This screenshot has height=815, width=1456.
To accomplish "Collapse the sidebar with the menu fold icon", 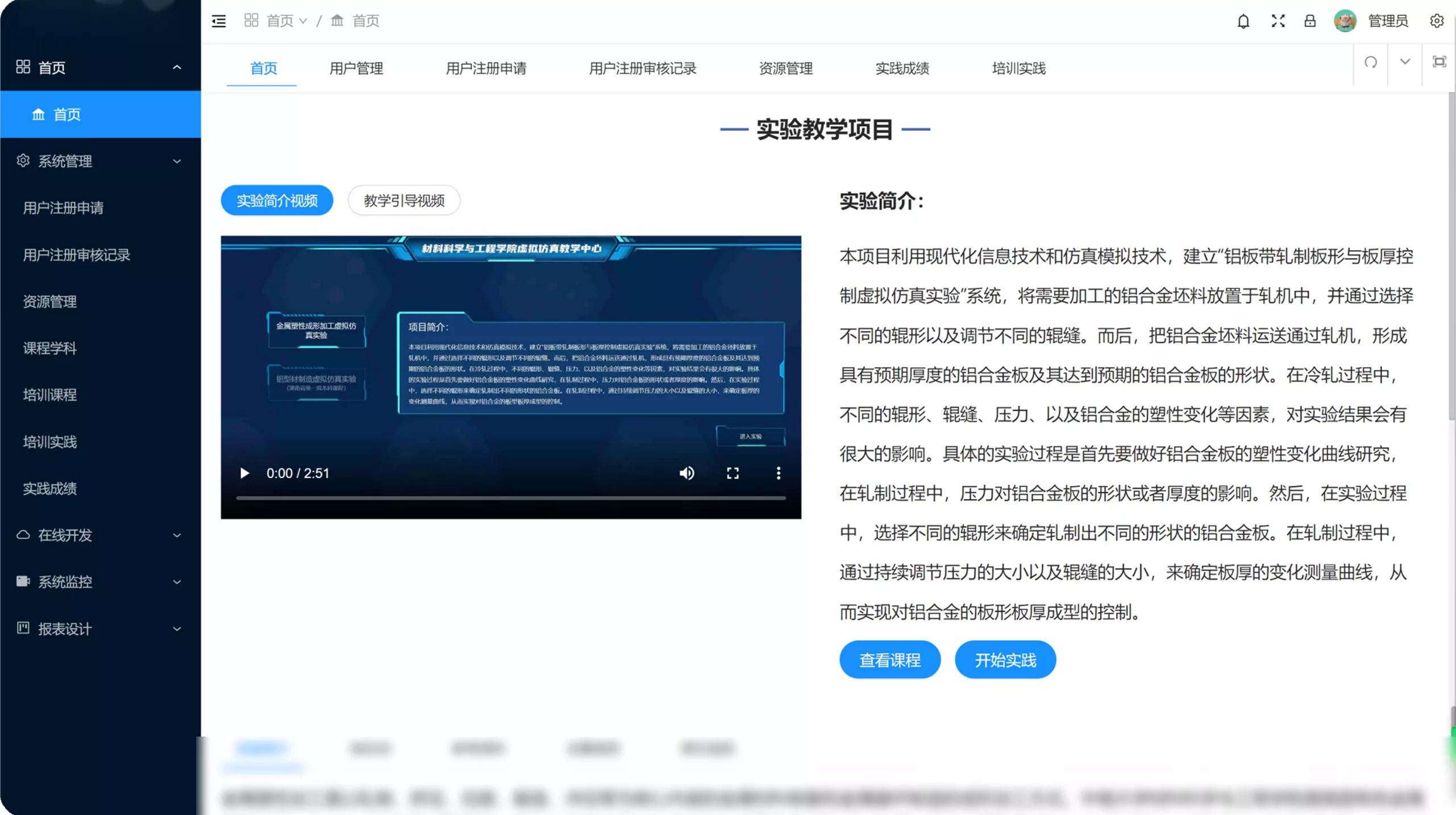I will click(x=219, y=21).
